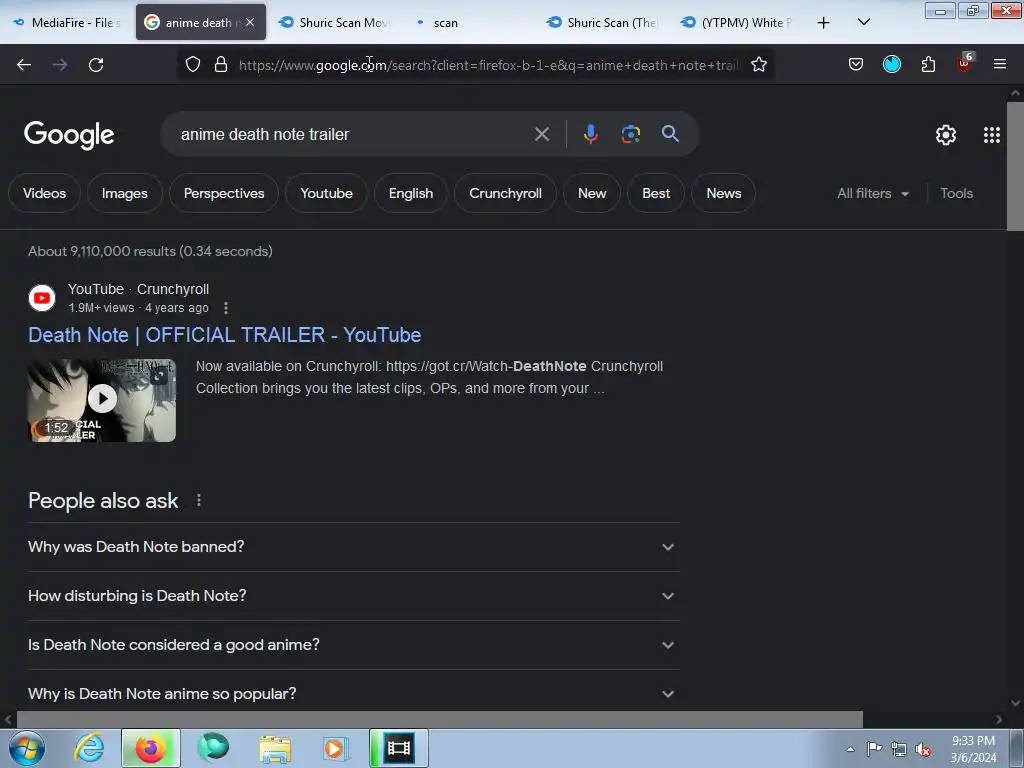Go back to the previous page
Image resolution: width=1024 pixels, height=768 pixels.
pyautogui.click(x=24, y=65)
